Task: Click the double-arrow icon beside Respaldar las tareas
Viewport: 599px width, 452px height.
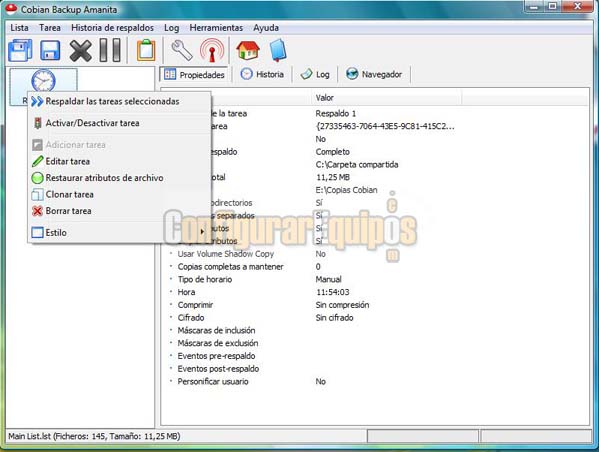Action: click(x=37, y=101)
